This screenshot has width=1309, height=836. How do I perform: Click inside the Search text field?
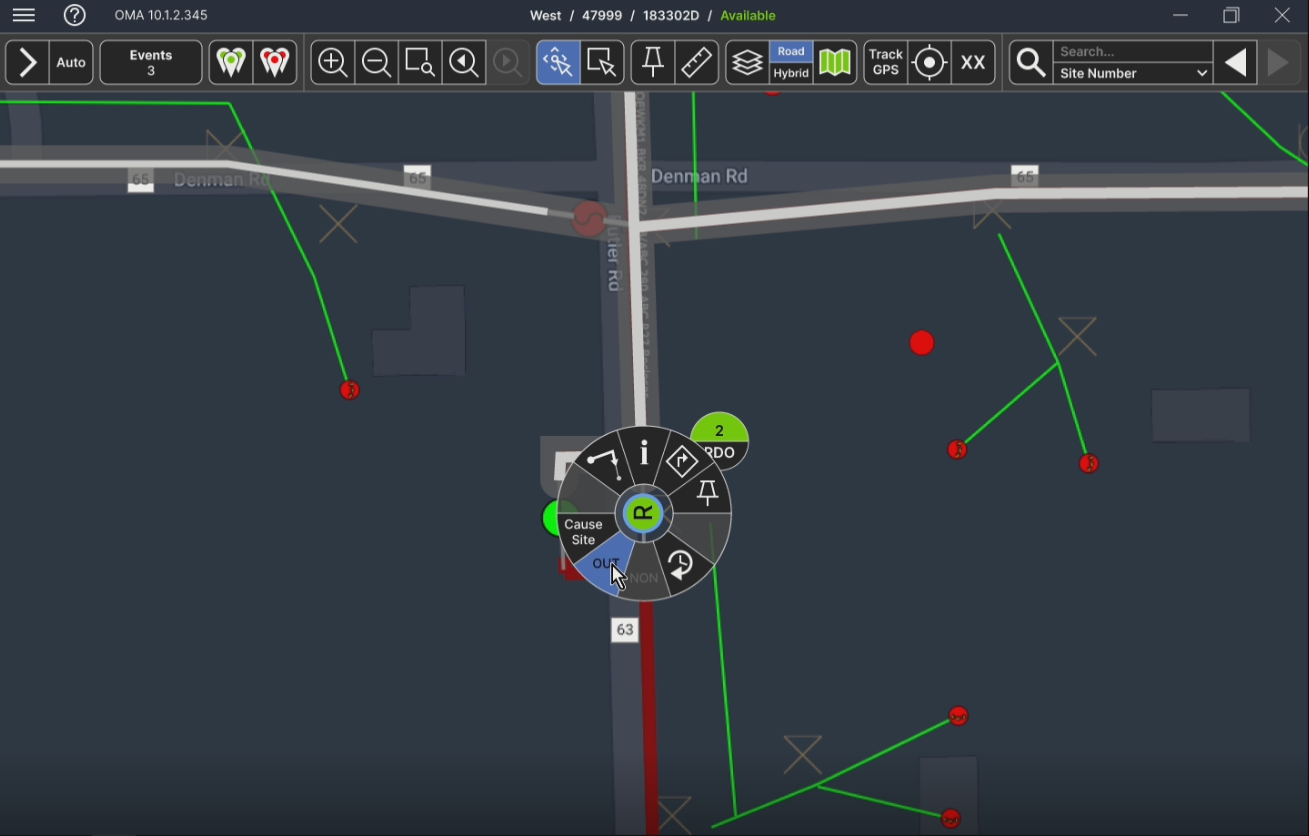click(x=1130, y=50)
